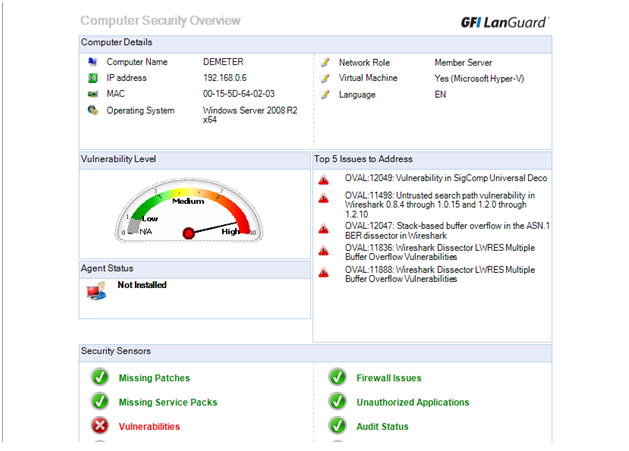
Task: Open the Missing Service Packs sensor
Action: click(168, 402)
